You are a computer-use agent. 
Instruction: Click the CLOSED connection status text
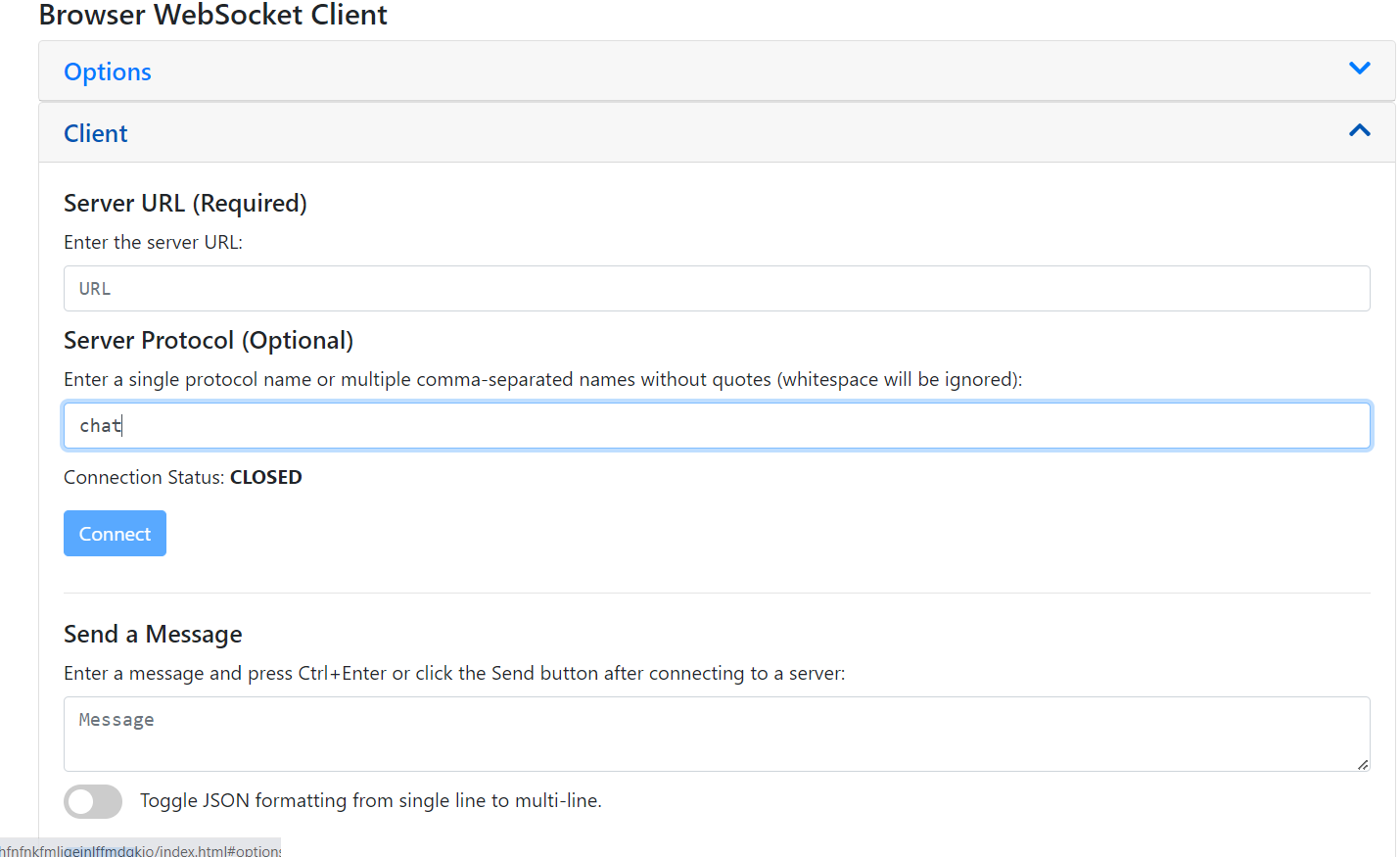[x=265, y=478]
